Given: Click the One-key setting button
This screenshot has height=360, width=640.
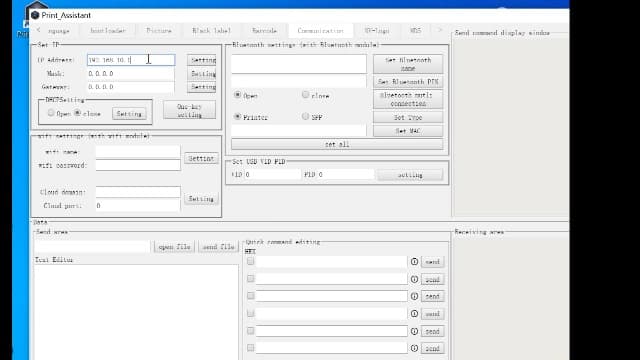Looking at the screenshot, I should [189, 111].
